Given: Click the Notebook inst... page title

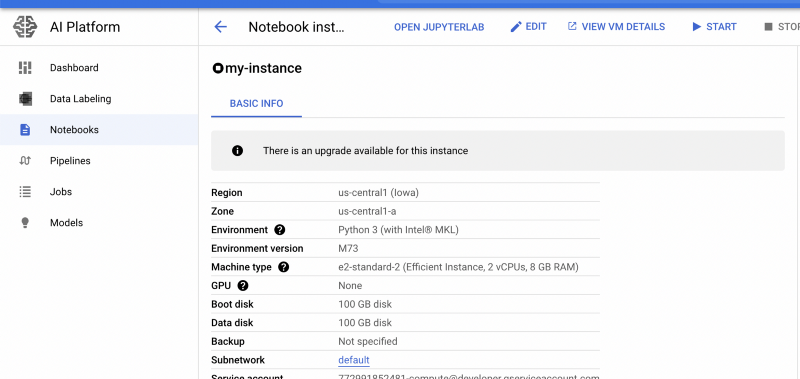Looking at the screenshot, I should coord(296,27).
